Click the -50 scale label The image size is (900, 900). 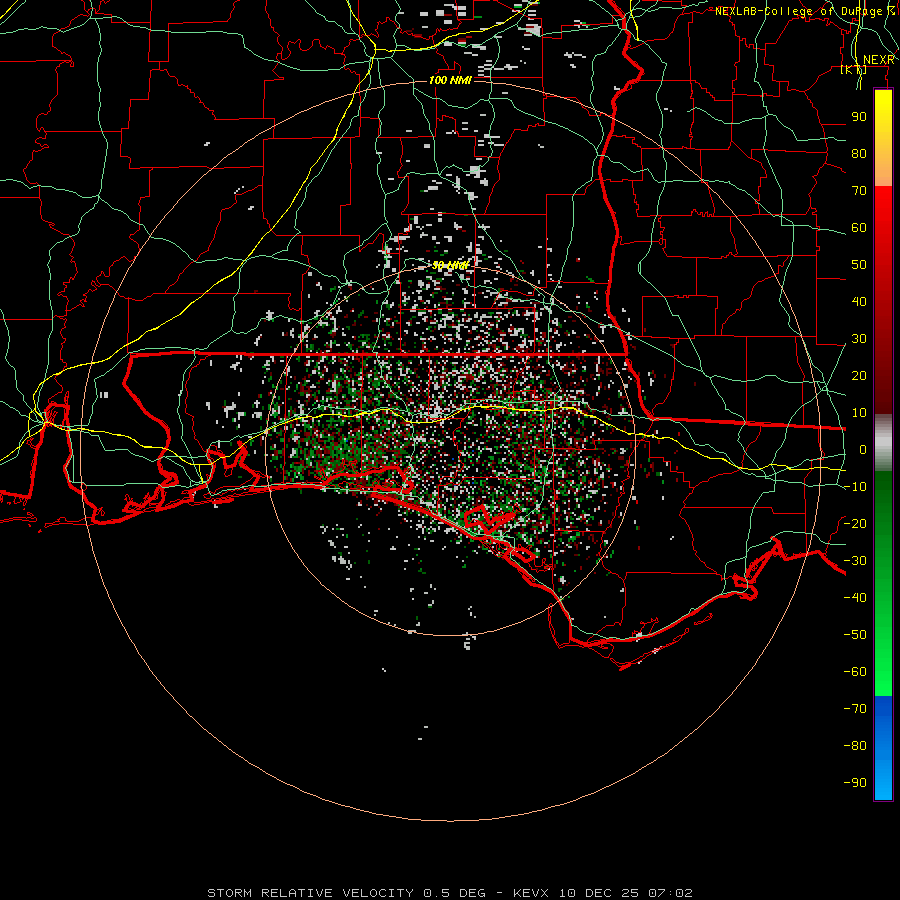(x=855, y=635)
